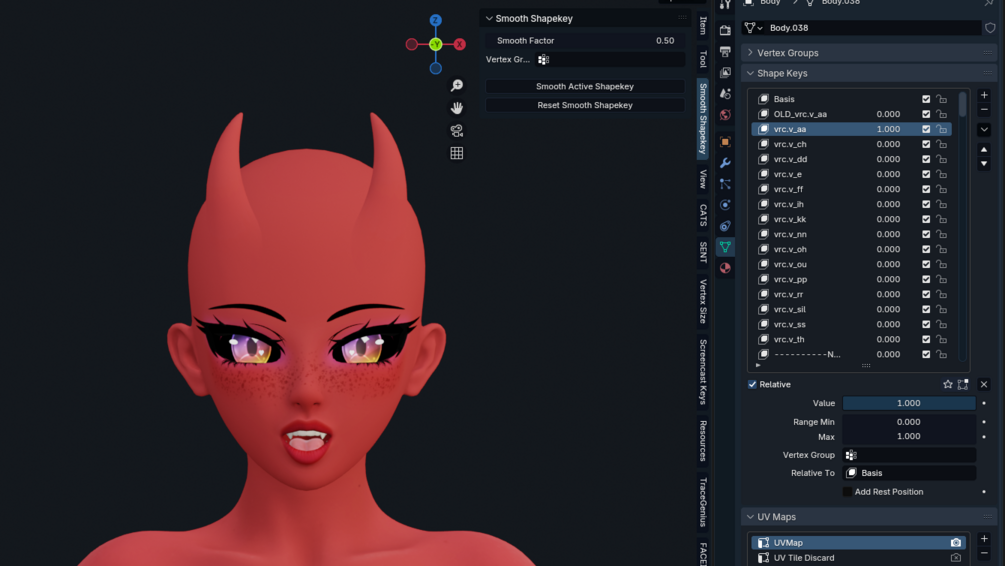Switch to the Screencast Keys sidebar tab
This screenshot has height=566, width=1005.
pos(703,372)
